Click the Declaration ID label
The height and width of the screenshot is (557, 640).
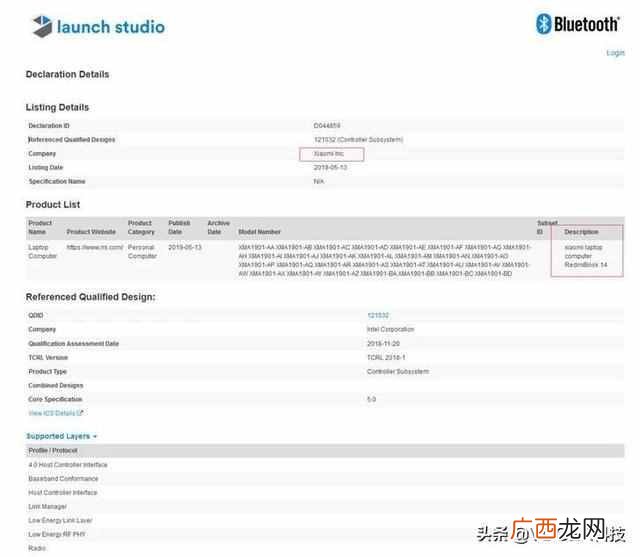click(49, 126)
